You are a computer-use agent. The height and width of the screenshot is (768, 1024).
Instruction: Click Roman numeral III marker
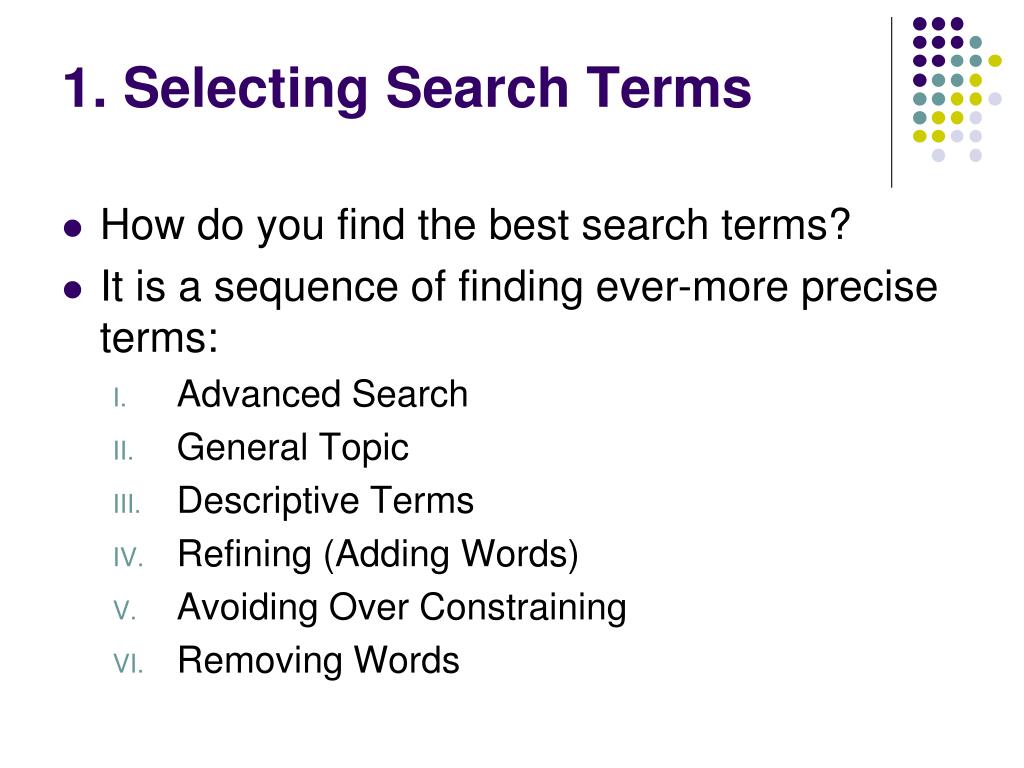click(x=127, y=504)
